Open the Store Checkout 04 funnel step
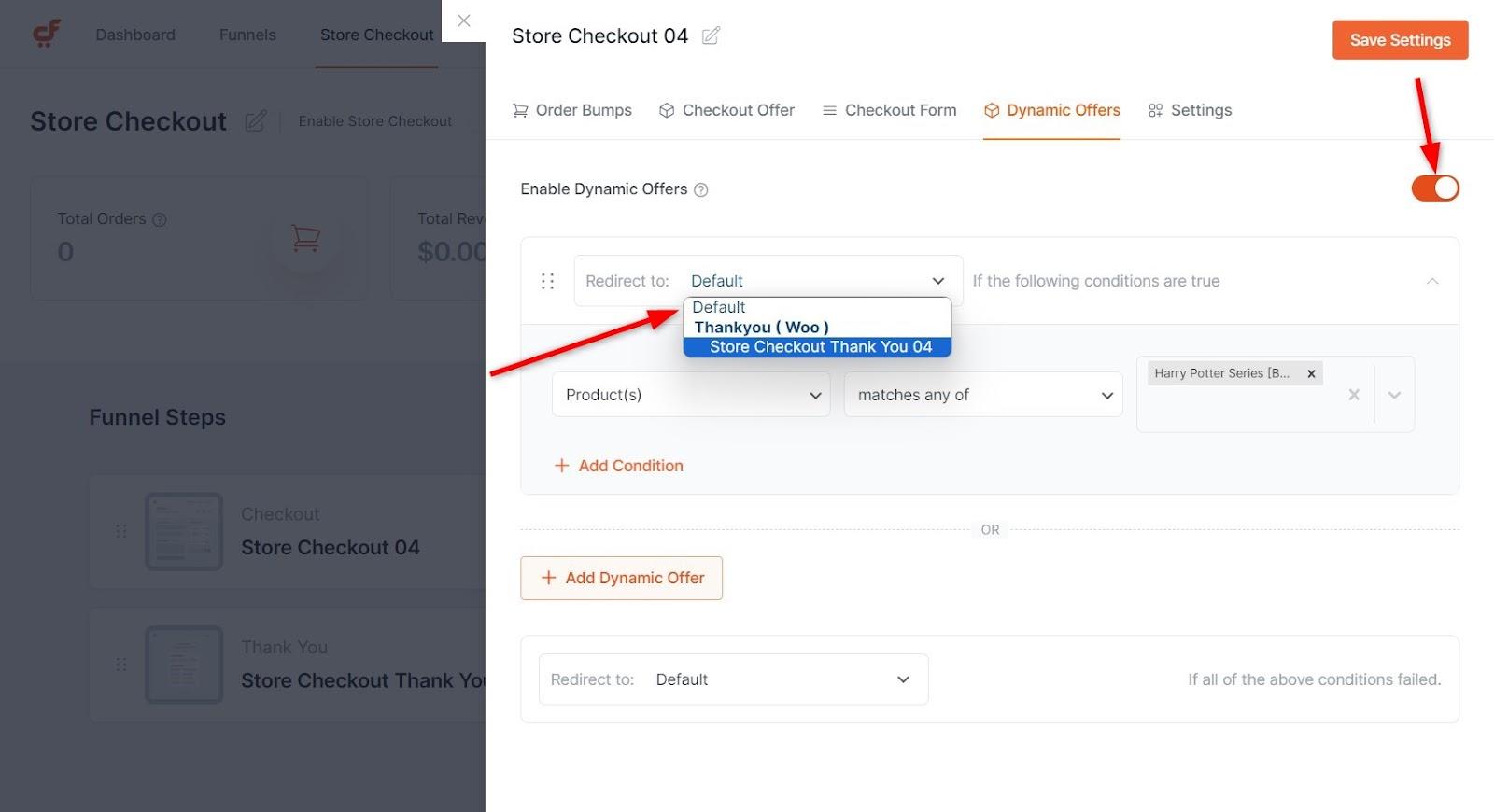Image resolution: width=1494 pixels, height=812 pixels. pyautogui.click(x=331, y=548)
